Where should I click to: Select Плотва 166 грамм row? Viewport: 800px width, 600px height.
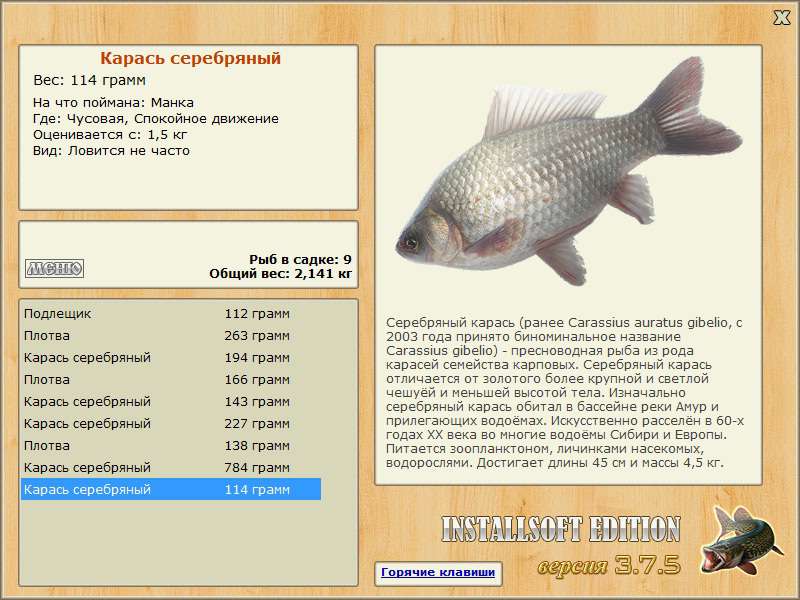click(x=171, y=380)
